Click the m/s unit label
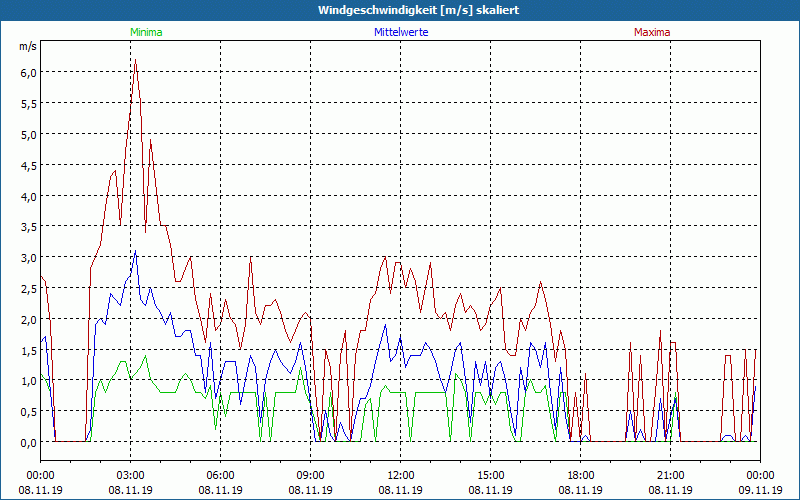800x500 pixels. [28, 46]
